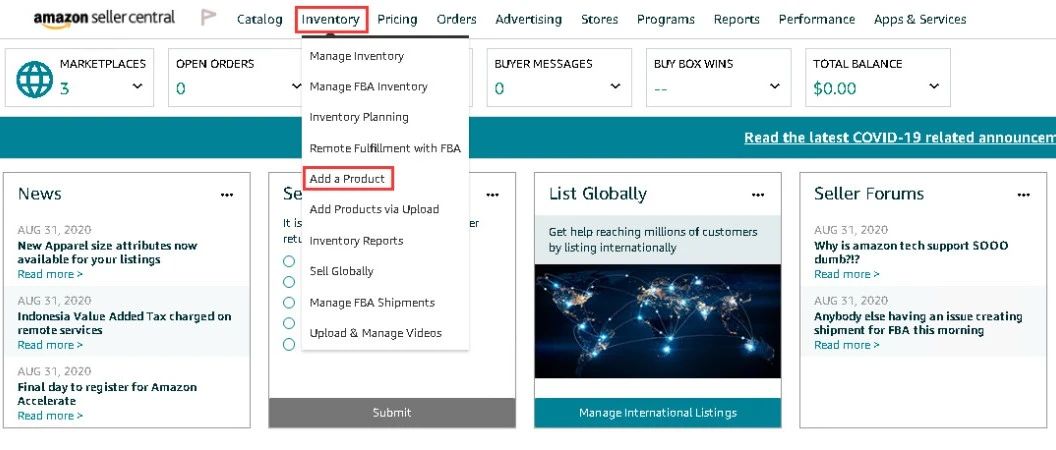Select the last survey radio button
The height and width of the screenshot is (450, 1056).
[x=289, y=344]
